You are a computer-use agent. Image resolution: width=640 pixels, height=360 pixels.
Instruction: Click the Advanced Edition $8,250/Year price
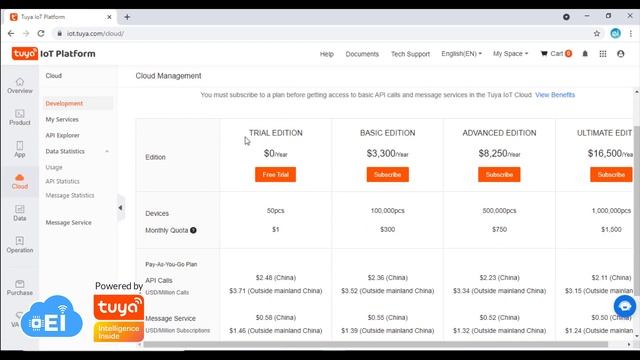point(499,153)
